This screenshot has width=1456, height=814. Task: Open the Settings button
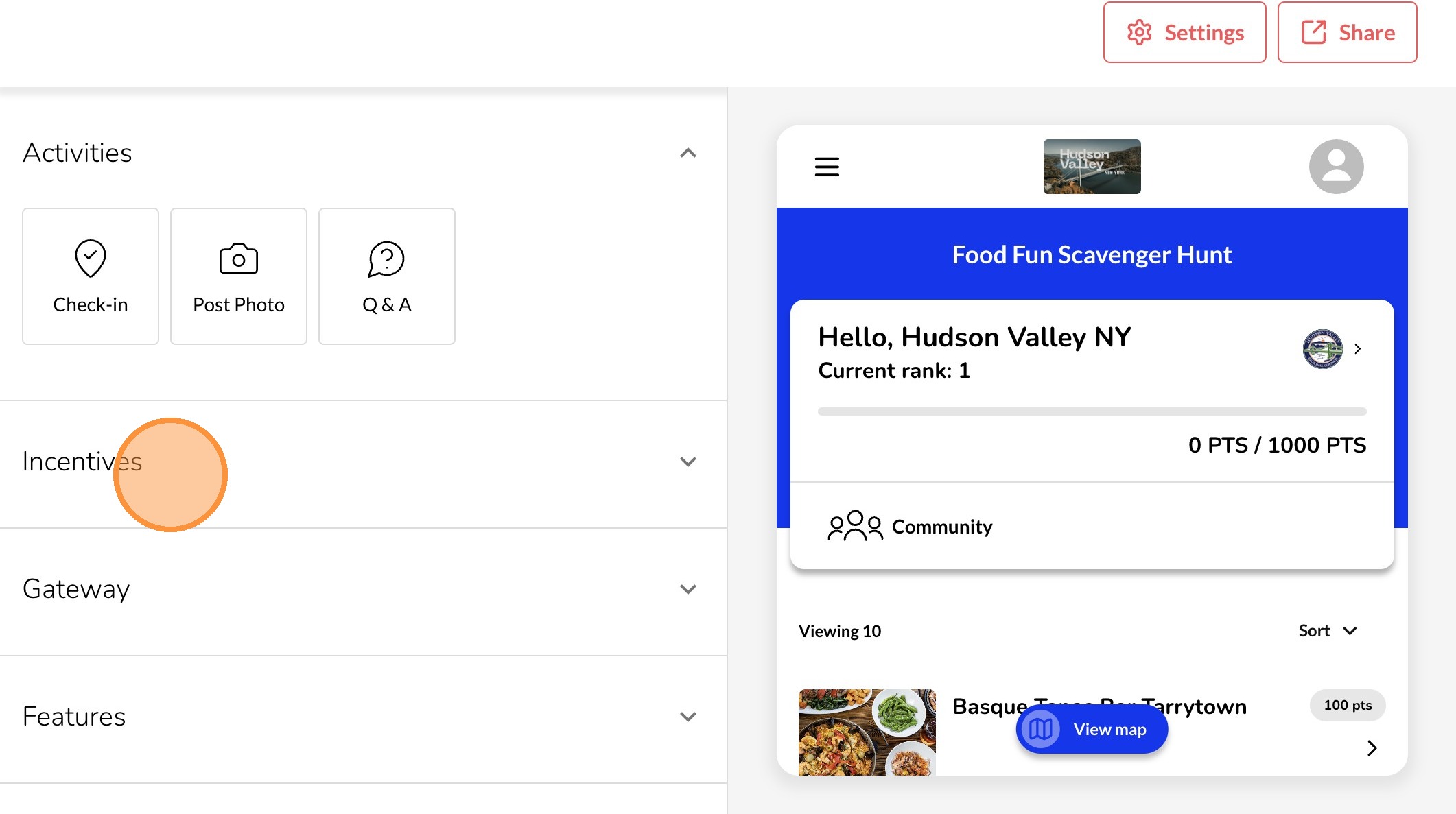tap(1184, 32)
